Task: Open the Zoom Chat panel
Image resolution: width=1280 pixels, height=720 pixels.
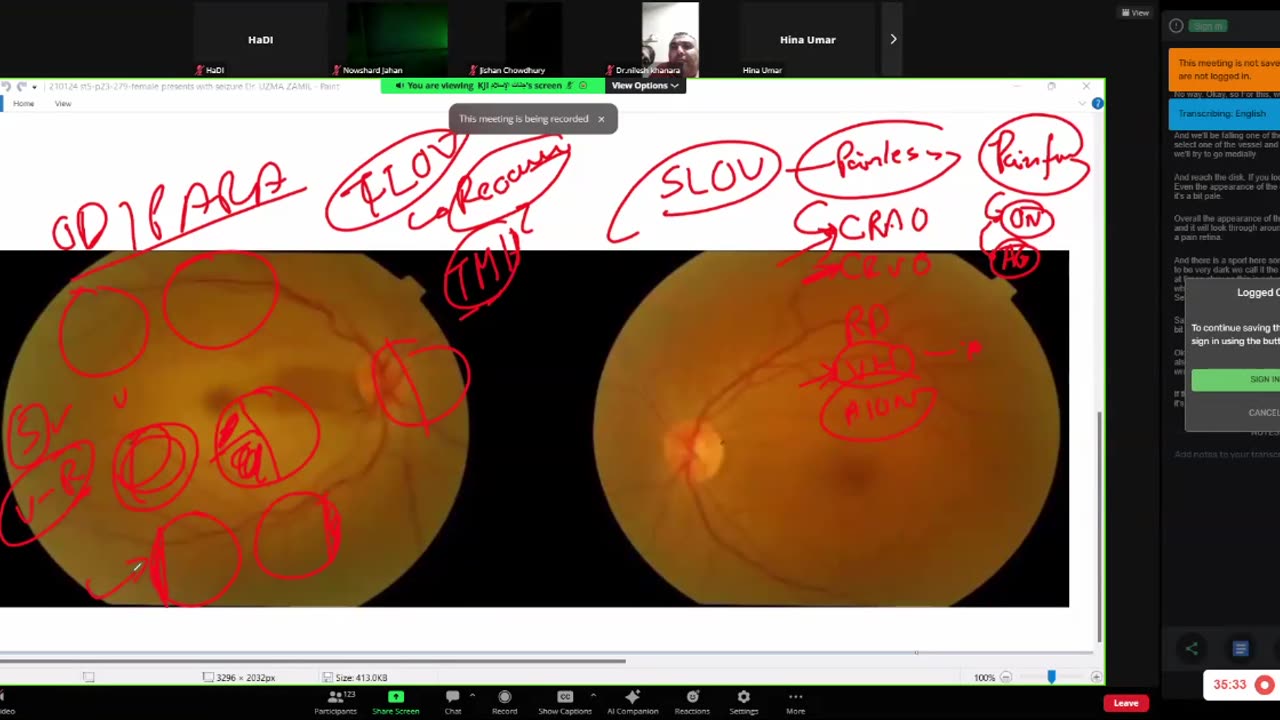Action: point(453,702)
